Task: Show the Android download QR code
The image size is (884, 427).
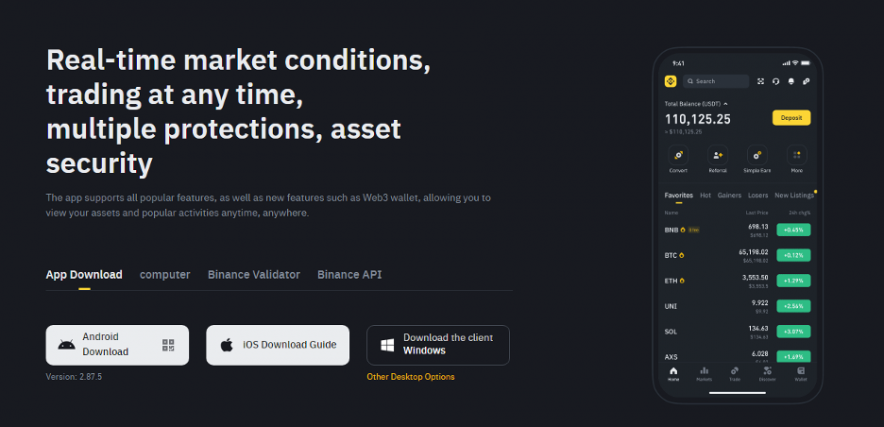Action: [x=168, y=345]
